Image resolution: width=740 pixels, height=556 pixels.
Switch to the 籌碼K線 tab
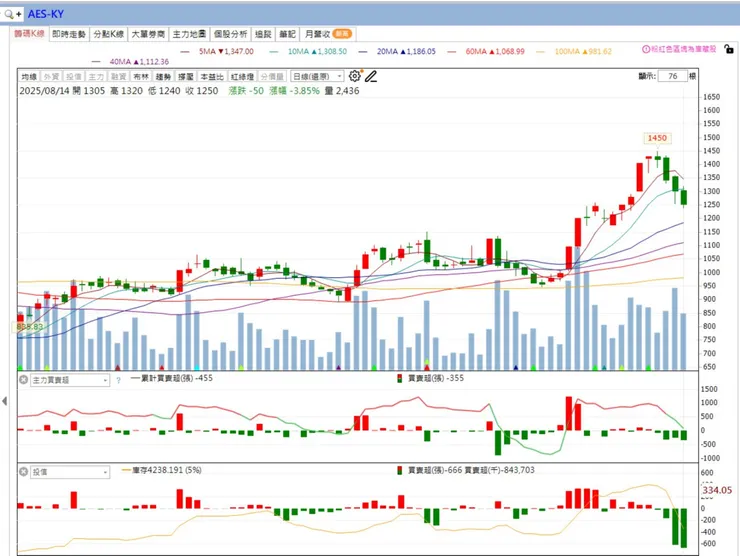click(x=29, y=34)
